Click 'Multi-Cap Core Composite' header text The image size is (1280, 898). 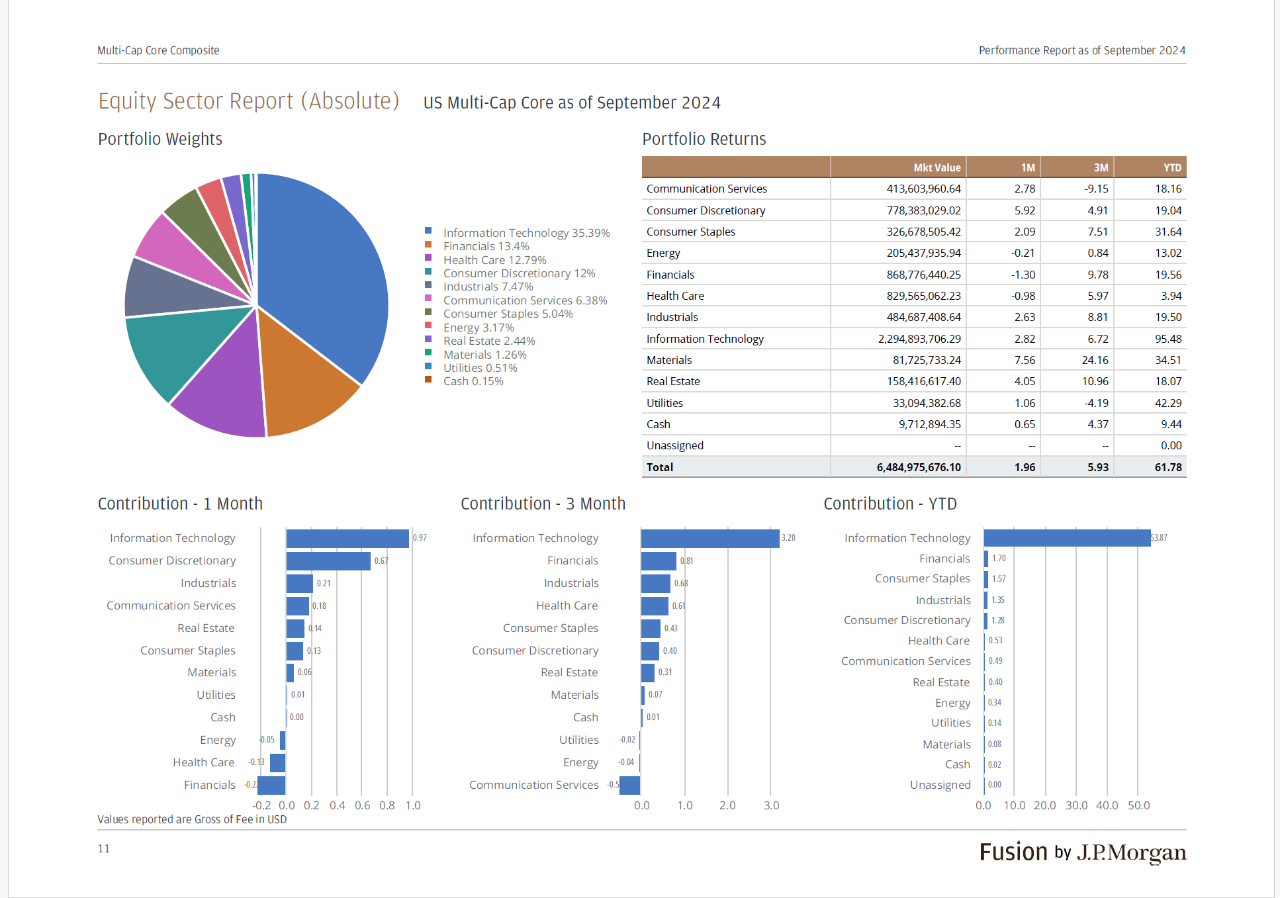click(158, 50)
